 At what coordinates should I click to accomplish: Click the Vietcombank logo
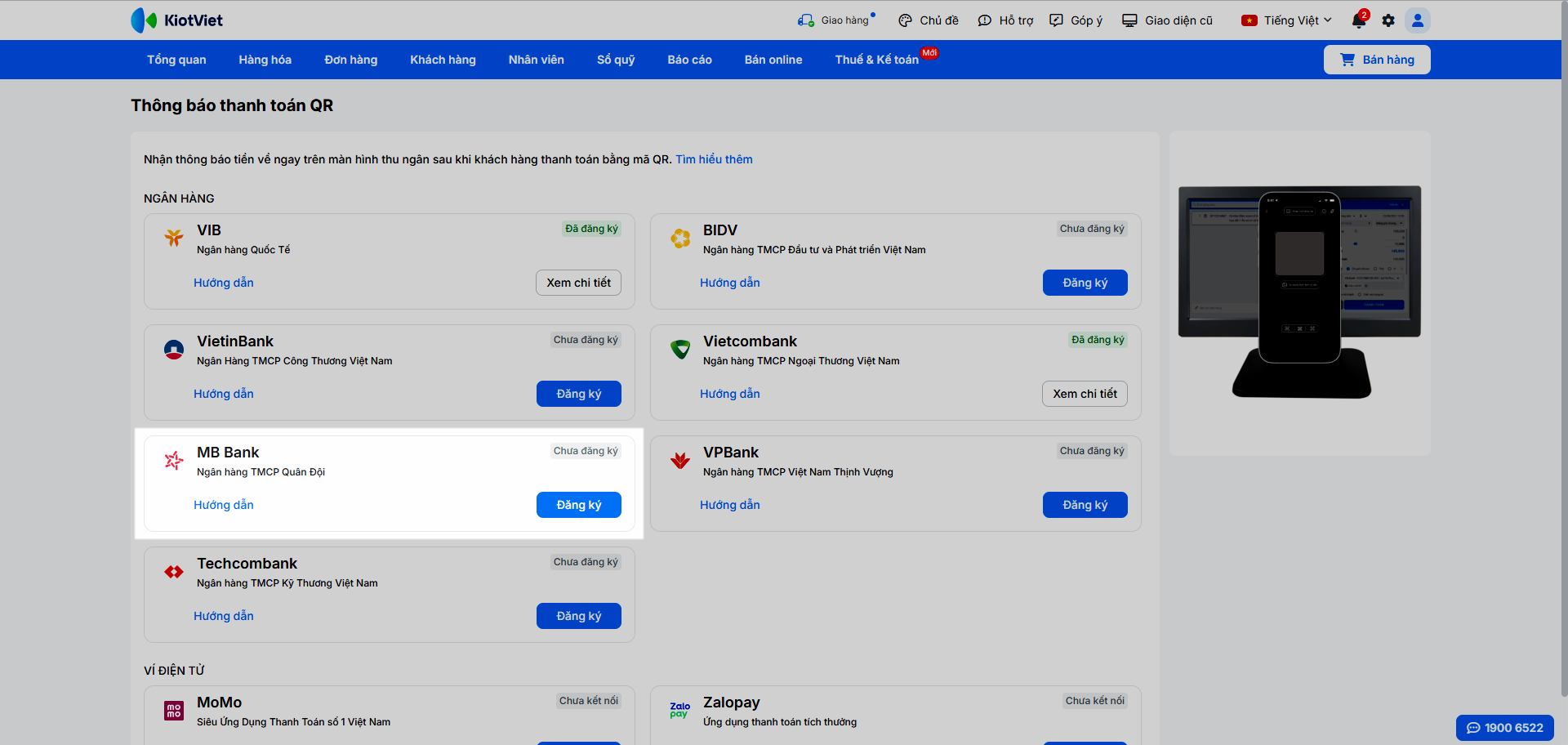coord(680,349)
